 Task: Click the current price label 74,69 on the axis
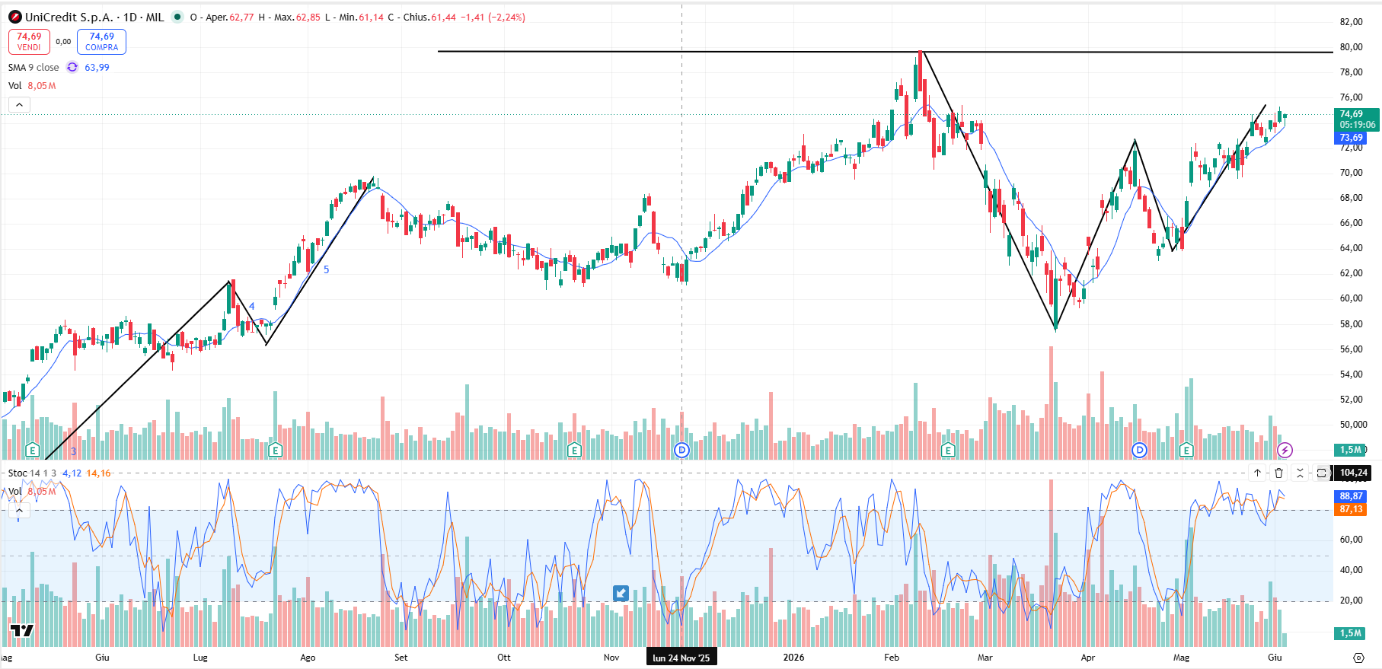[x=1351, y=114]
